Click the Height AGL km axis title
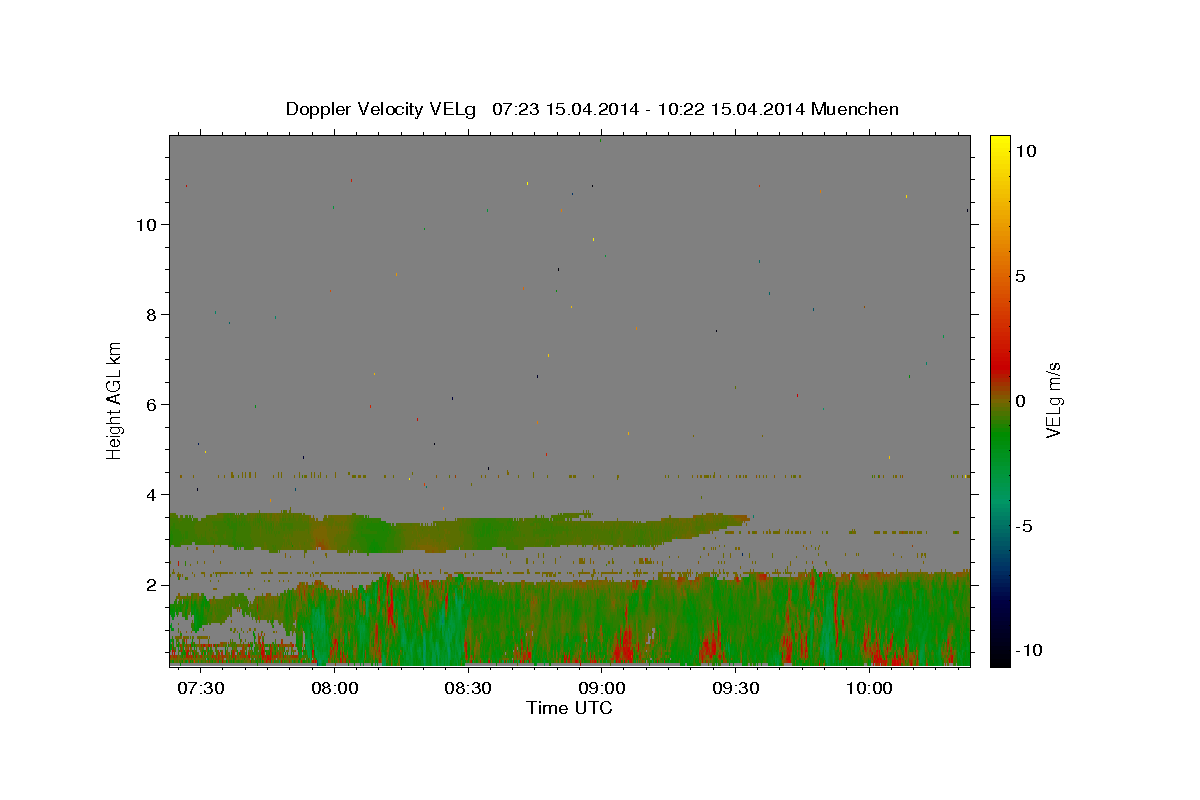 [x=115, y=401]
